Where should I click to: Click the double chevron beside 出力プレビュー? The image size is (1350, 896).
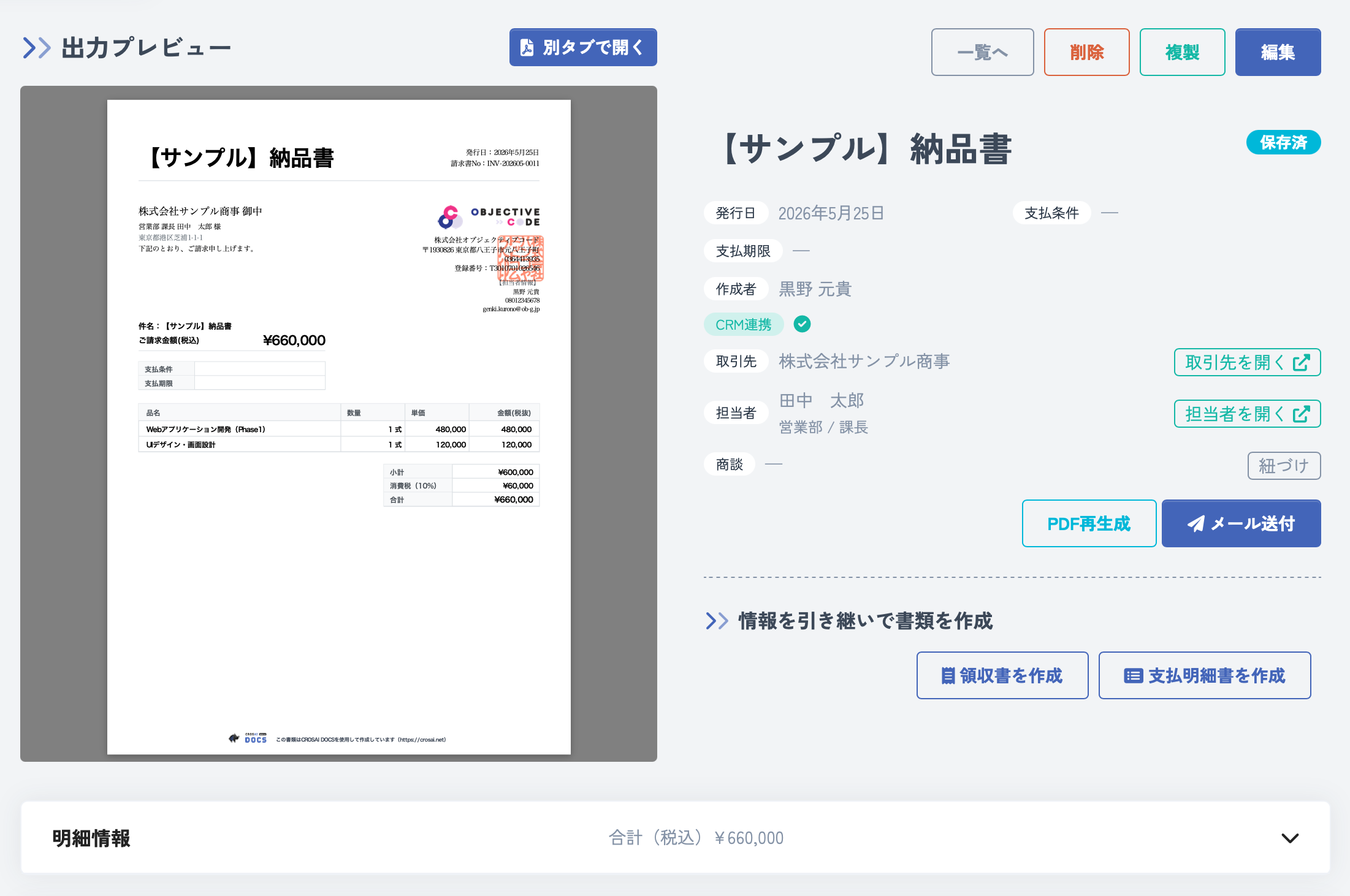tap(37, 48)
